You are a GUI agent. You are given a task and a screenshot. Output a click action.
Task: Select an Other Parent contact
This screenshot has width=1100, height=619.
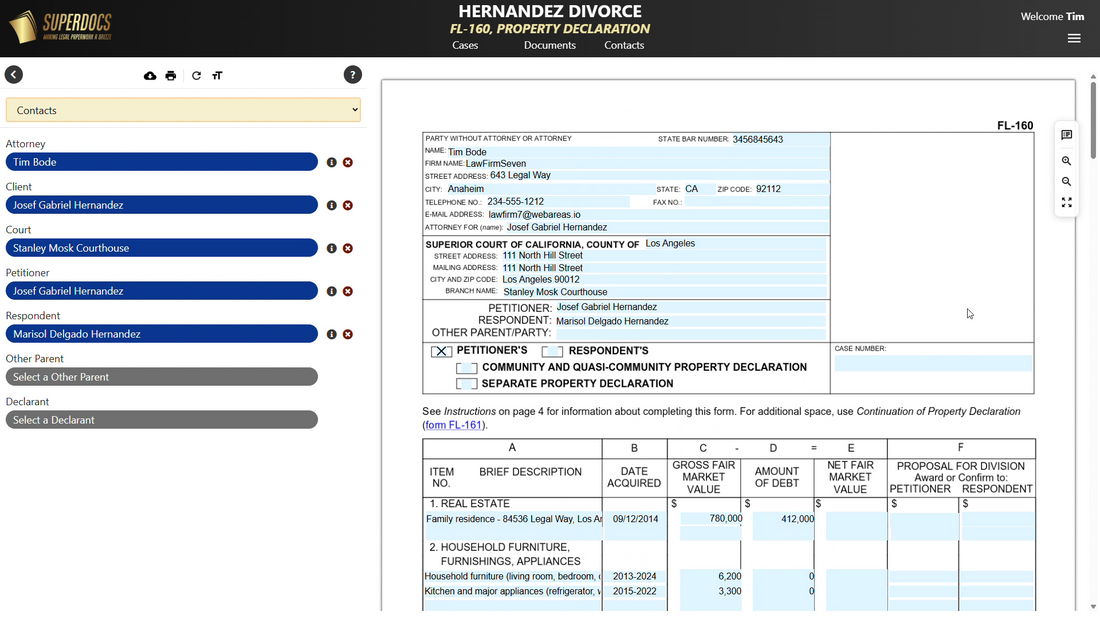(161, 377)
